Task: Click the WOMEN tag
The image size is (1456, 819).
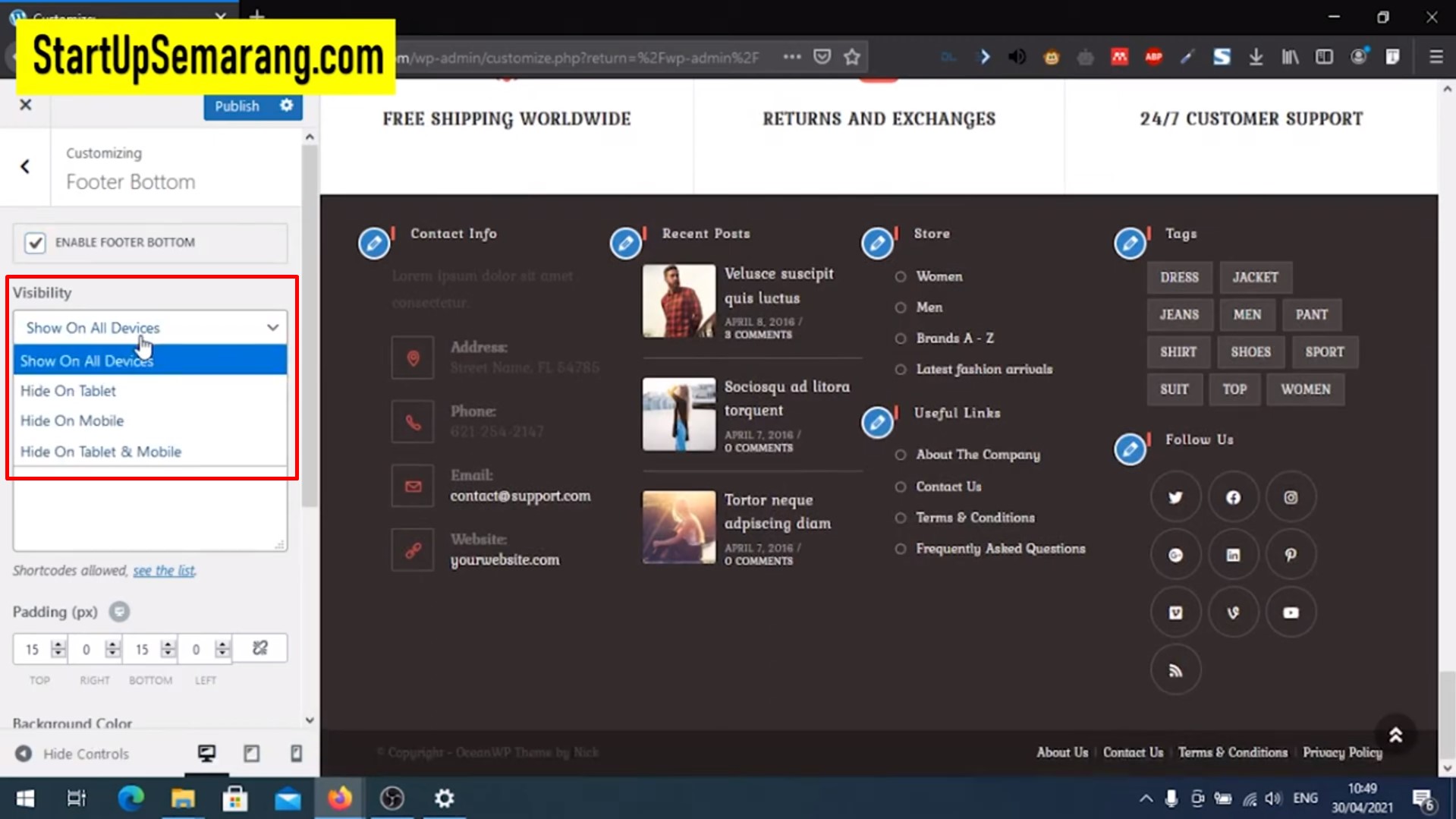Action: coord(1305,389)
